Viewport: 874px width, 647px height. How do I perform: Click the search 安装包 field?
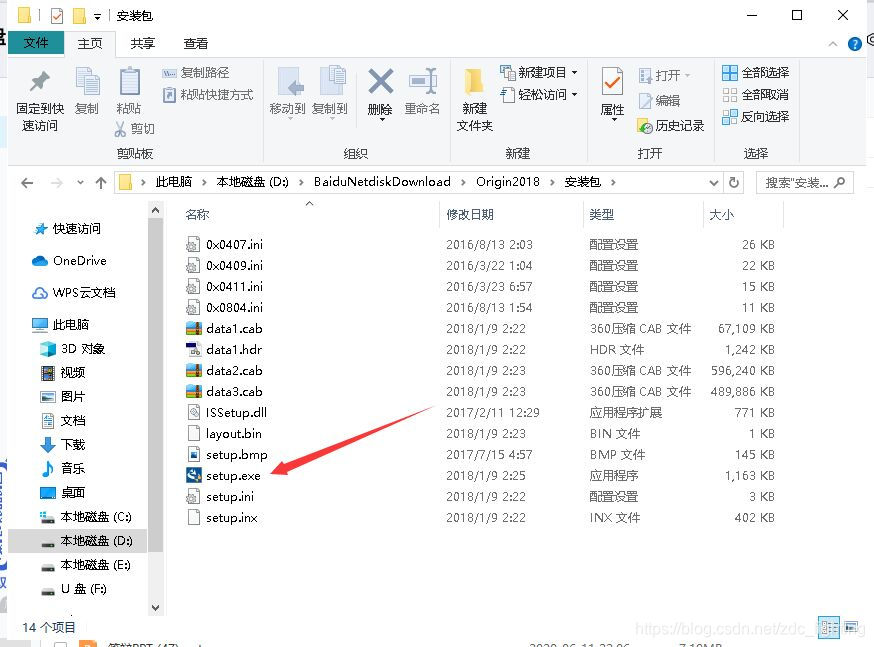[x=804, y=182]
